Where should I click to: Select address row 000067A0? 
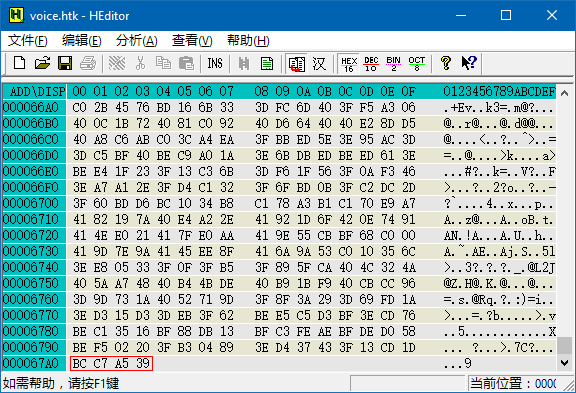(x=30, y=363)
